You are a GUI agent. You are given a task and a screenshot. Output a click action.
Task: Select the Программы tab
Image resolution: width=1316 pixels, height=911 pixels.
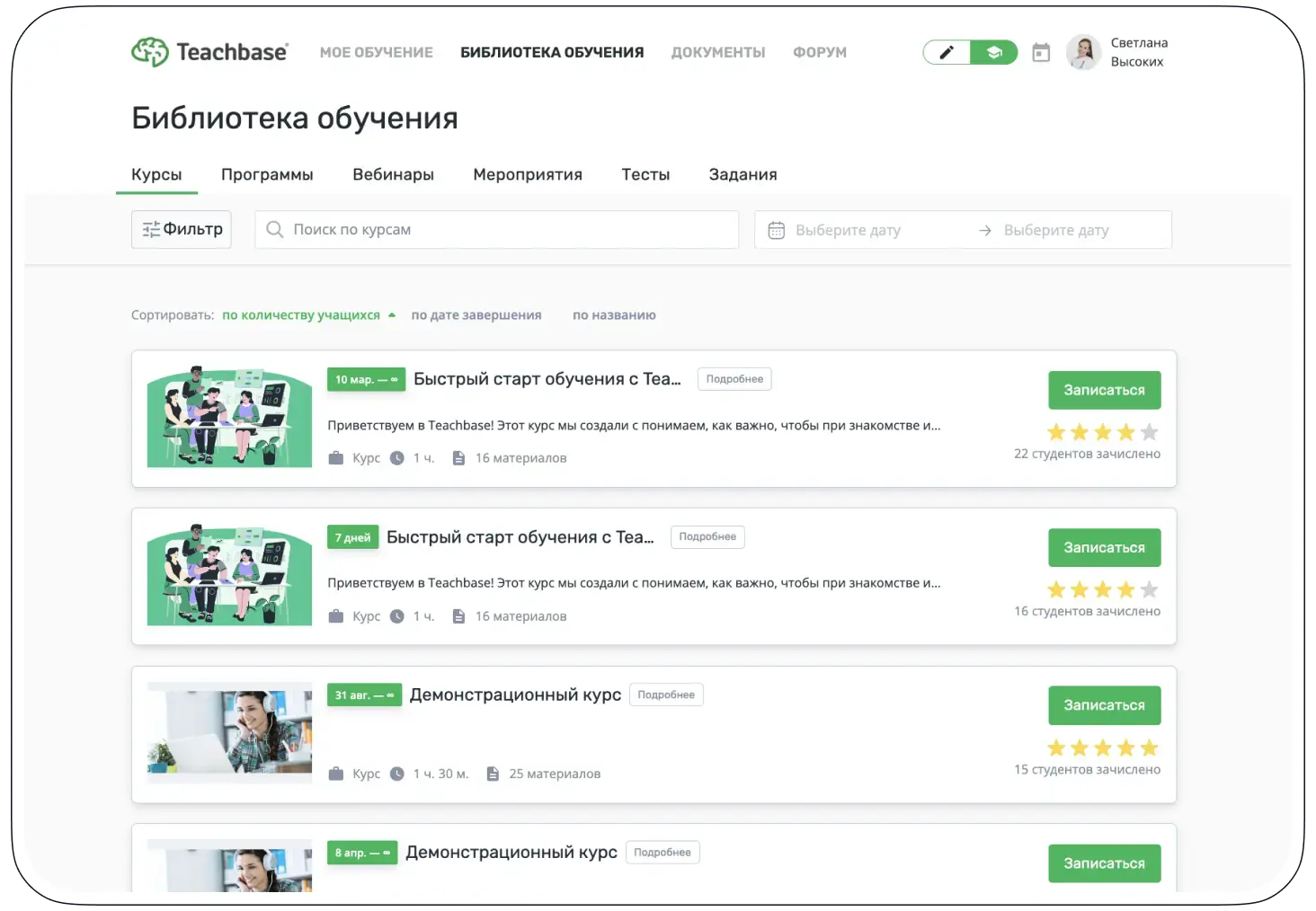(267, 174)
